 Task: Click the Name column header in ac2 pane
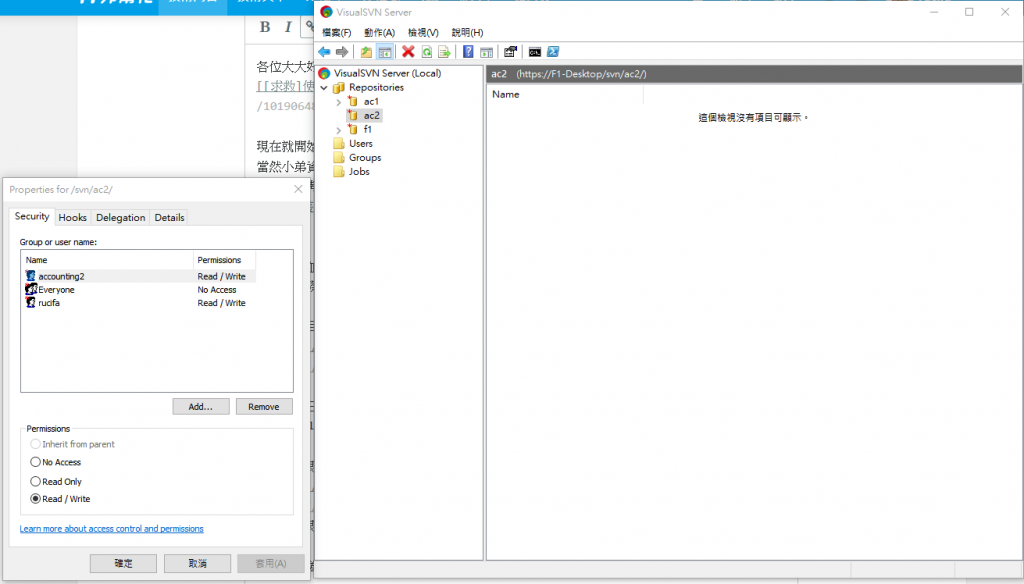pyautogui.click(x=566, y=94)
